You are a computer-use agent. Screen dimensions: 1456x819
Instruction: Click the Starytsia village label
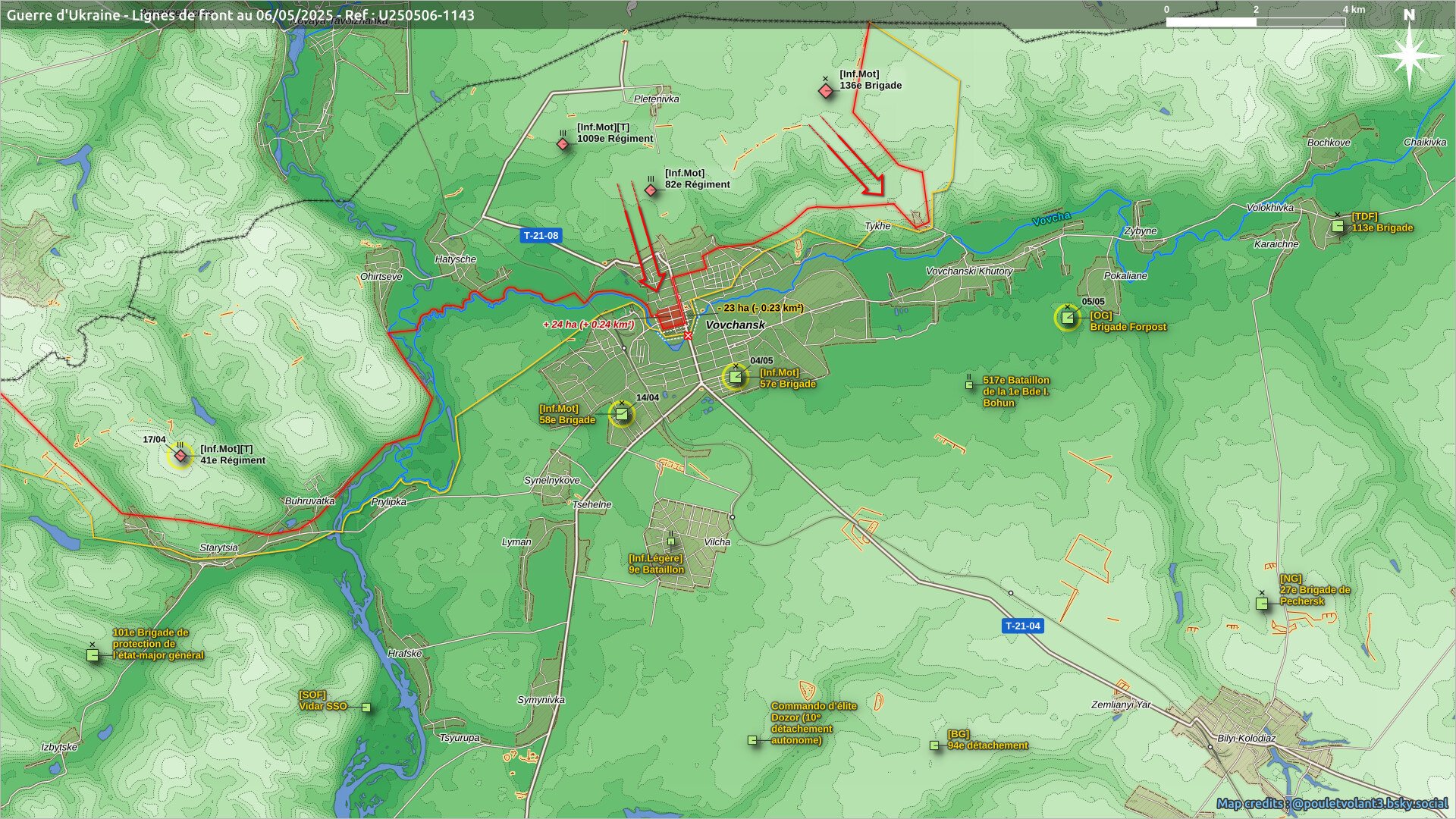(x=218, y=548)
